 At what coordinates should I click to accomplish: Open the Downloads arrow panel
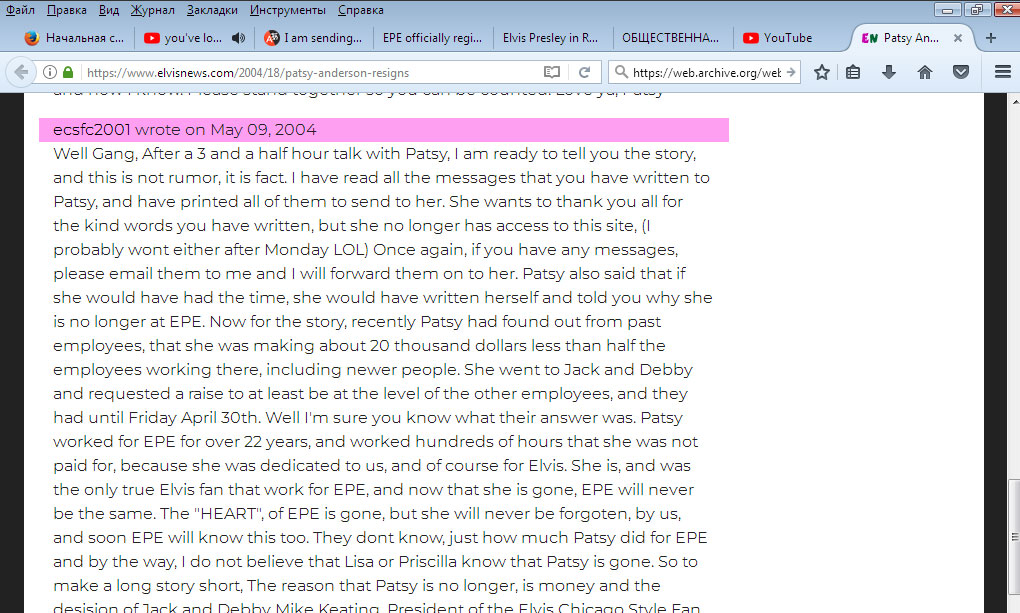(889, 72)
